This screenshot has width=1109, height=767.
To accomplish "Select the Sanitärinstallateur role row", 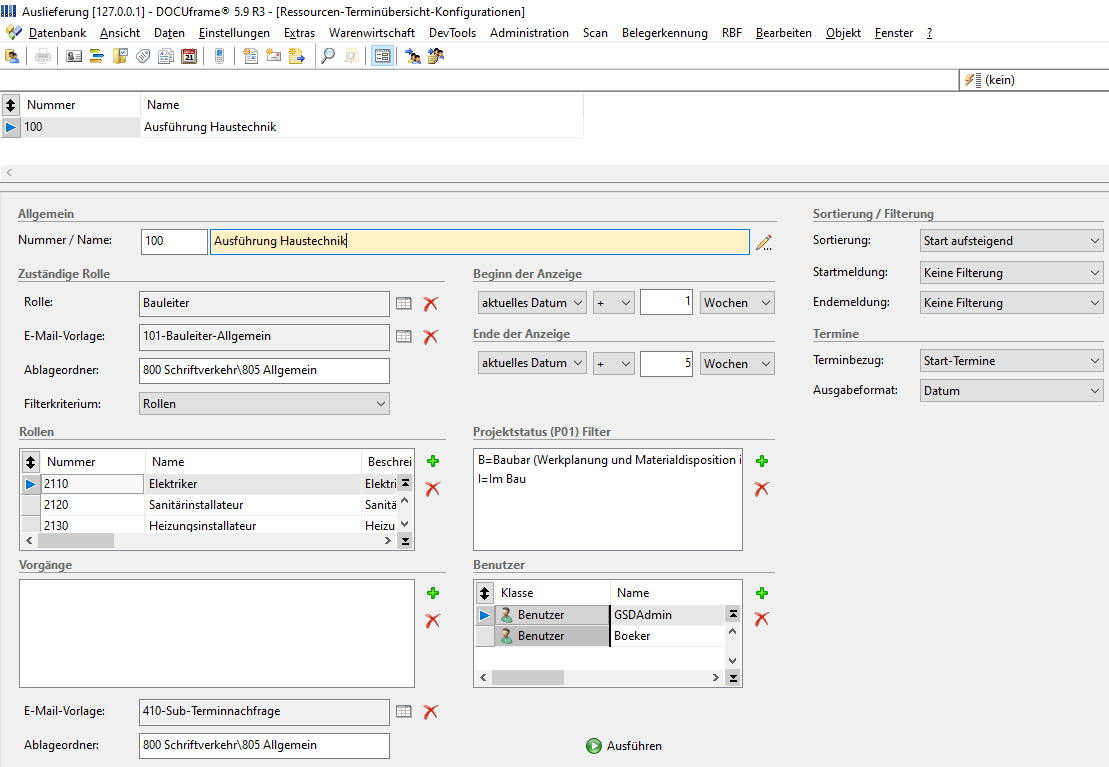I will click(209, 505).
